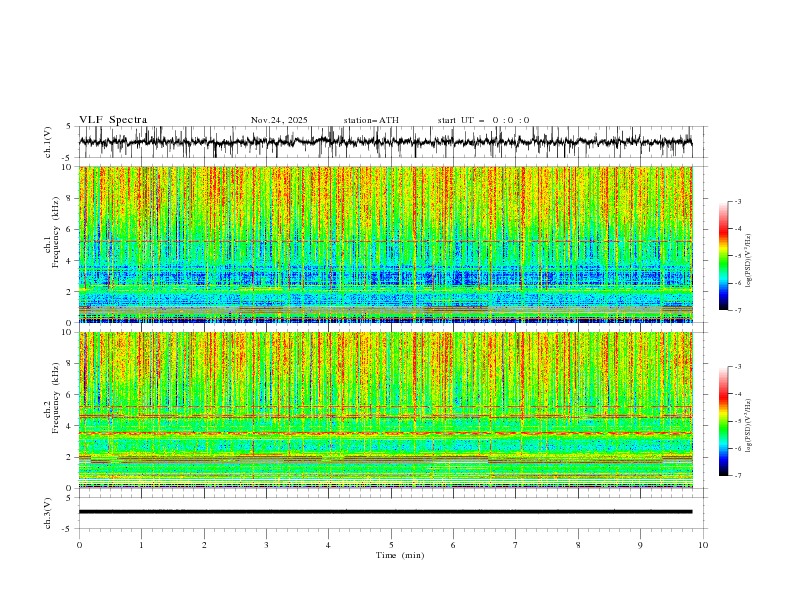Click the "Time (min)" x-axis label
Screen dimensions: 792x612
tap(400, 555)
